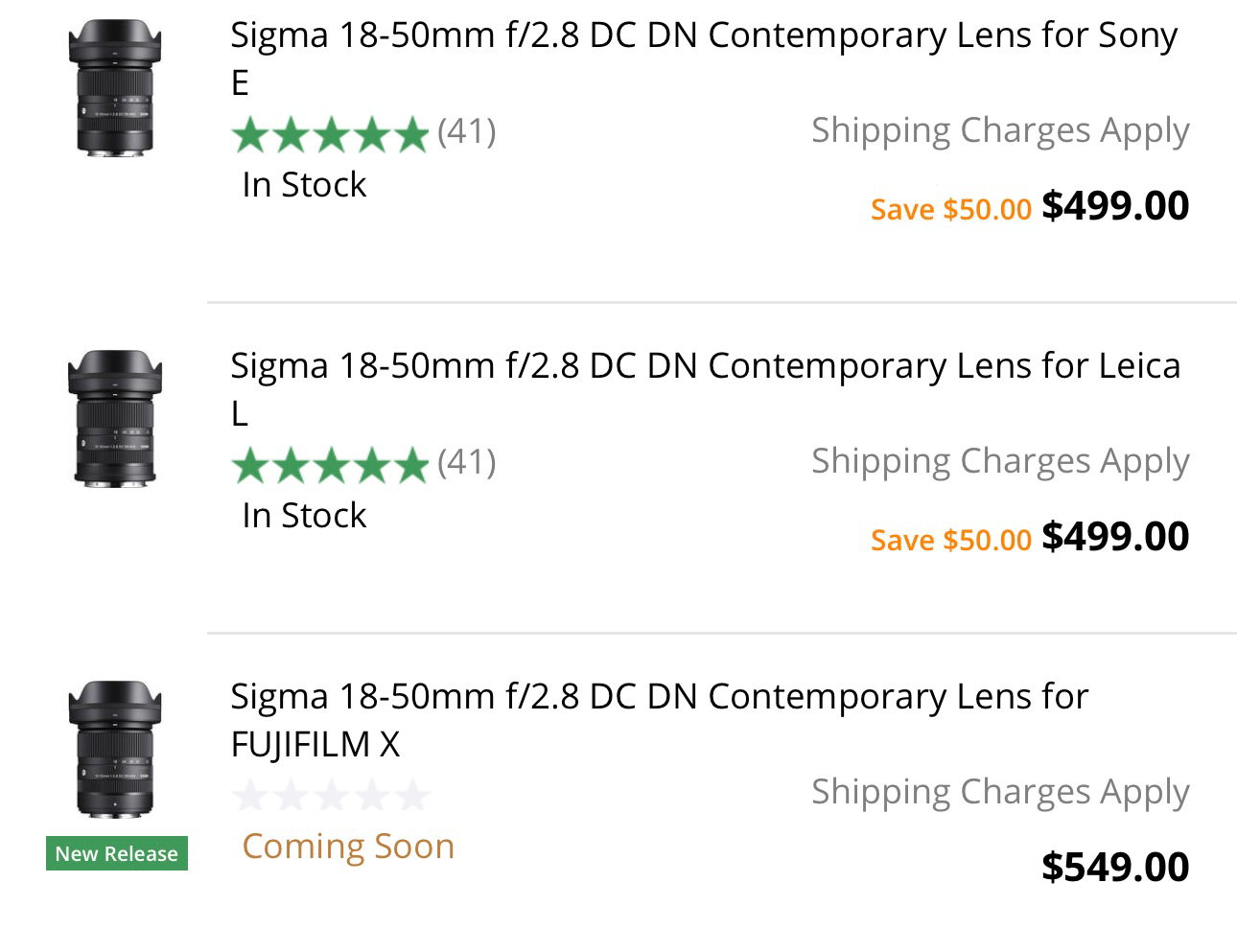1237x952 pixels.
Task: Open the (41) reviews for Leica L lens
Action: [467, 462]
